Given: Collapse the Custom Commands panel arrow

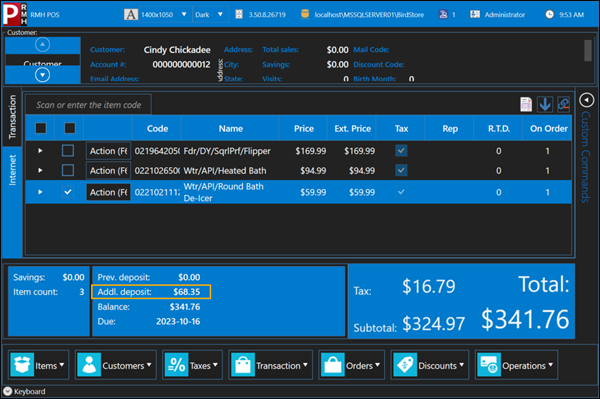Looking at the screenshot, I should tap(586, 100).
